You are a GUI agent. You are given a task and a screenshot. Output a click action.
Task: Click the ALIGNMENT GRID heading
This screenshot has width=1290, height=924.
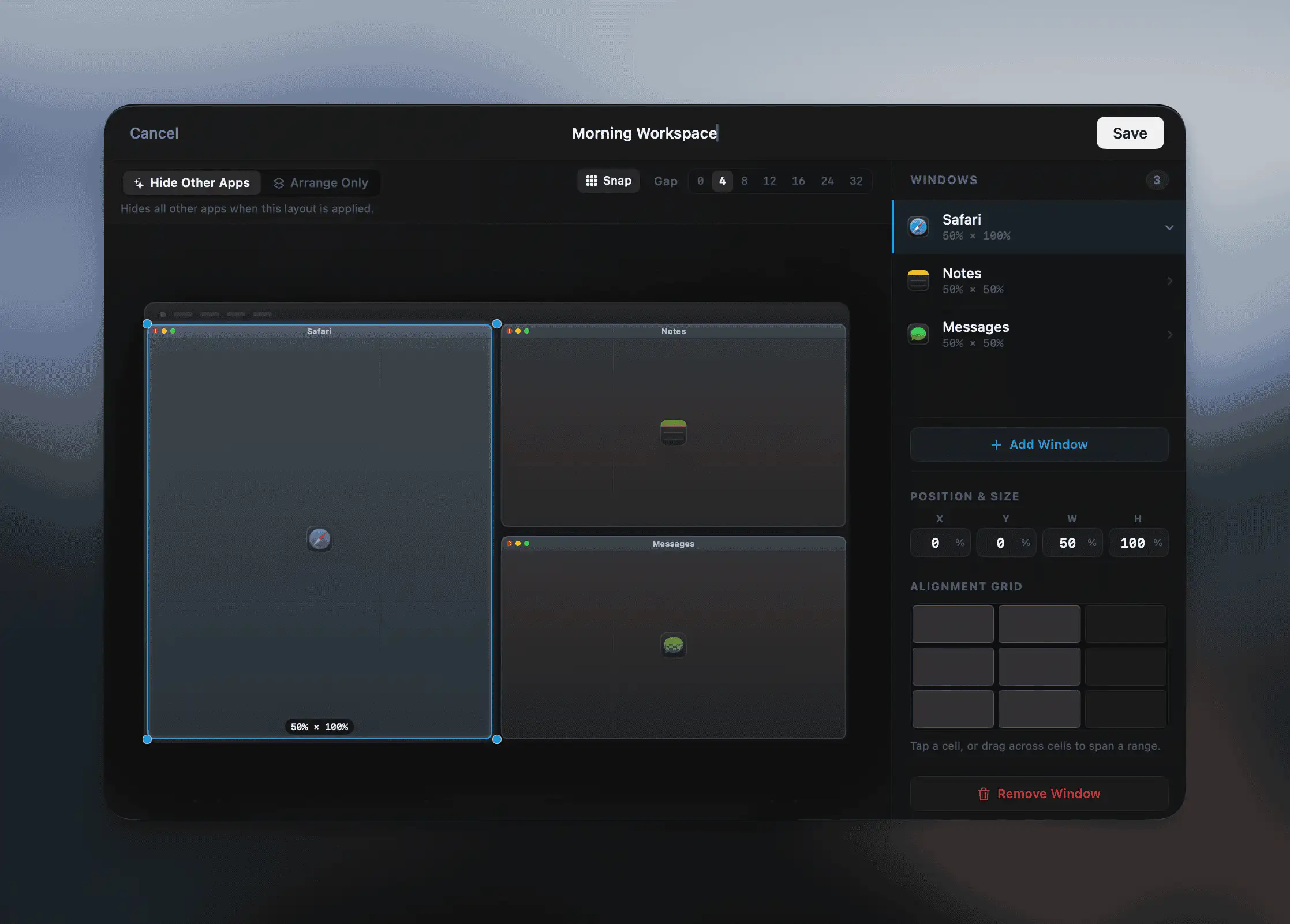[x=966, y=586]
